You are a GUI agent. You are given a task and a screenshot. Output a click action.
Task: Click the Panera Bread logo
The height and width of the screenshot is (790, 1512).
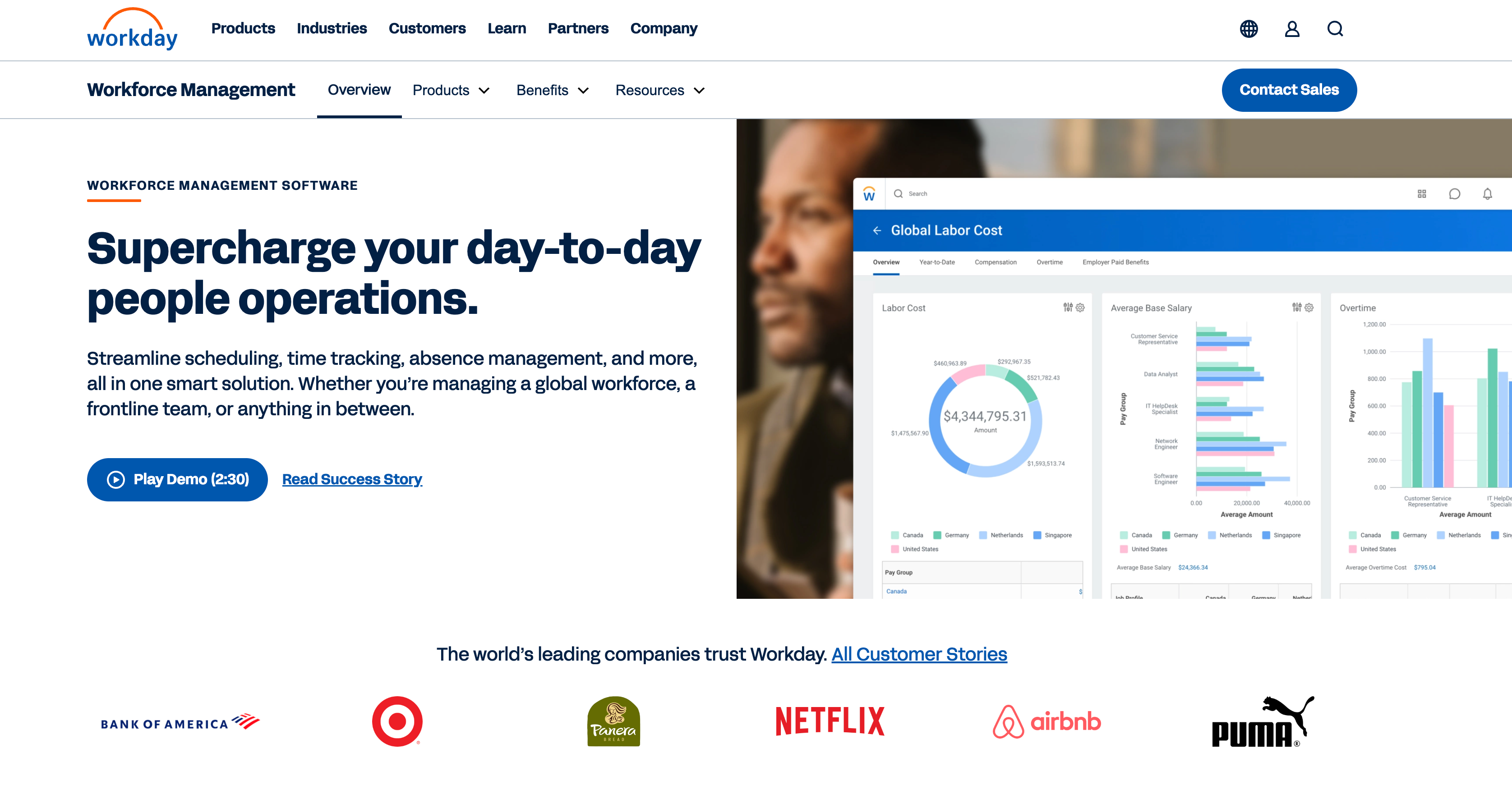[x=613, y=721]
